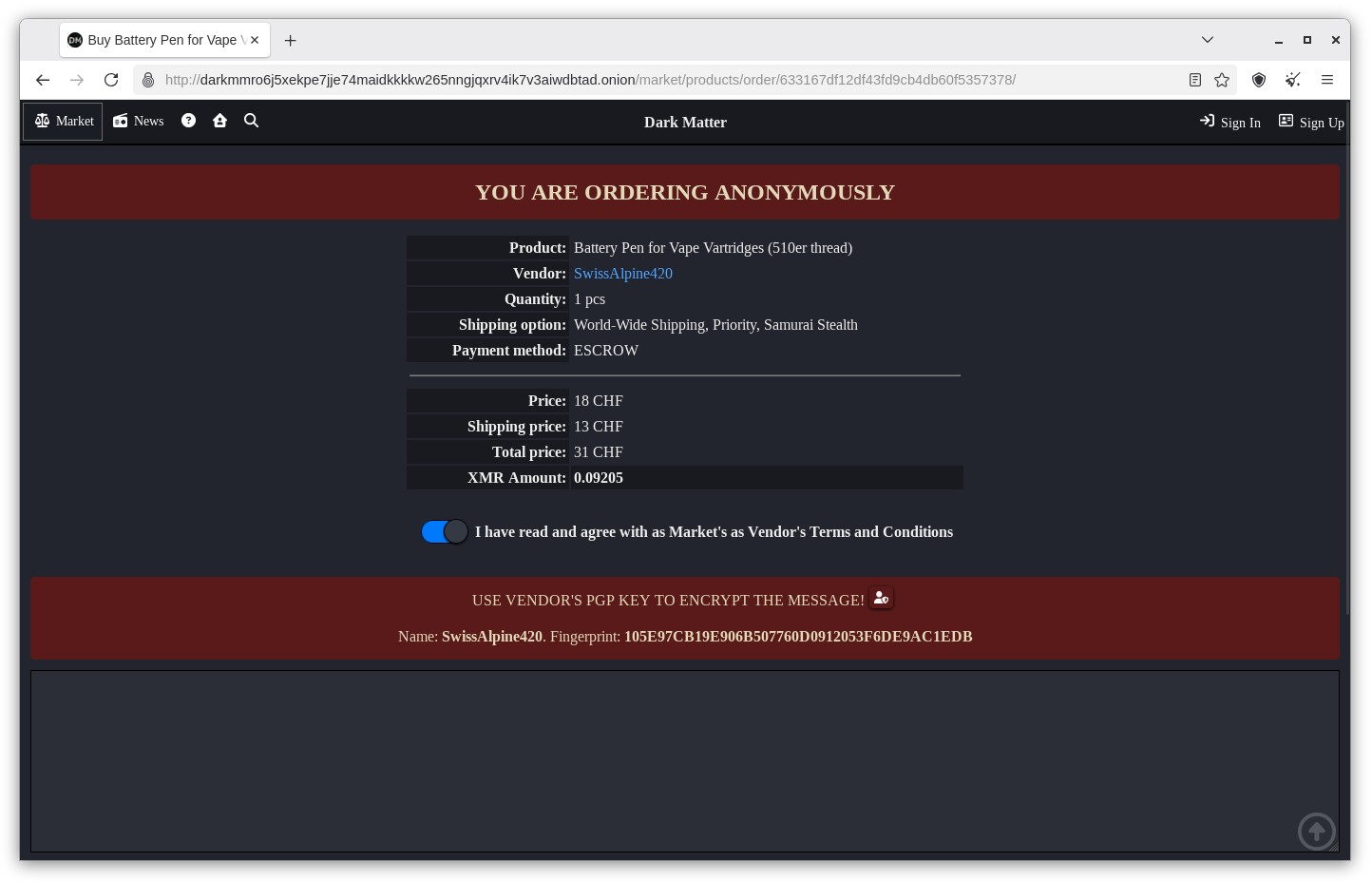This screenshot has width=1372, height=881.
Task: Toggle the Terms and Conditions agreement switch
Action: pyautogui.click(x=444, y=532)
